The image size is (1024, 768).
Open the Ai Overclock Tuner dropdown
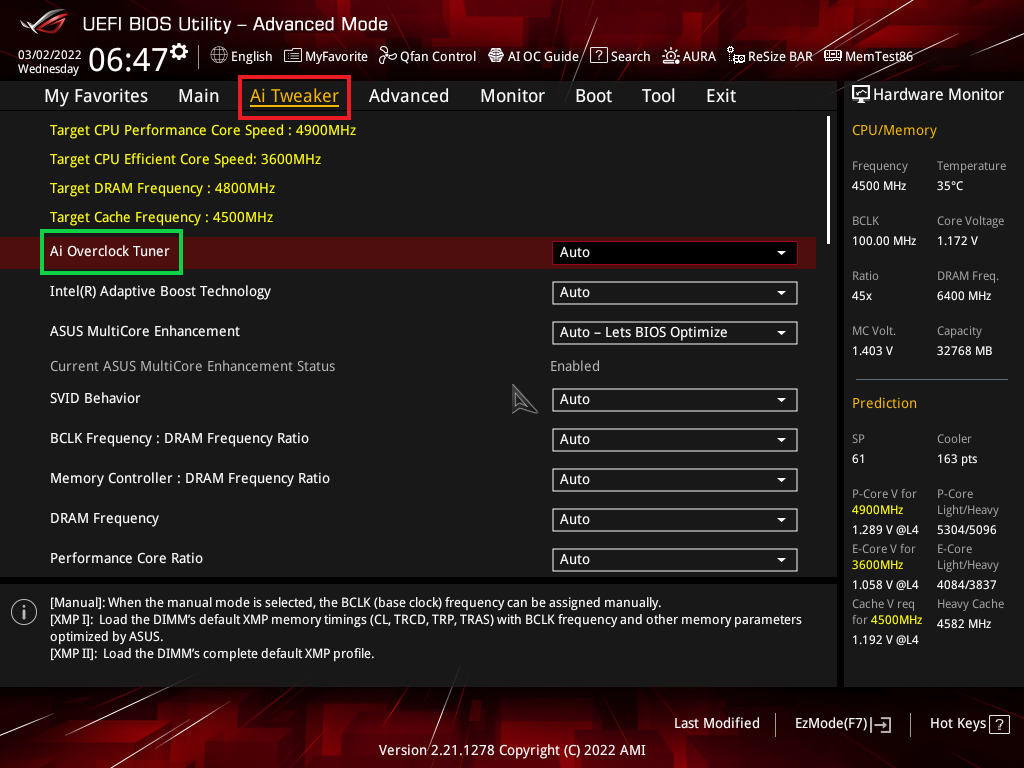click(x=675, y=253)
